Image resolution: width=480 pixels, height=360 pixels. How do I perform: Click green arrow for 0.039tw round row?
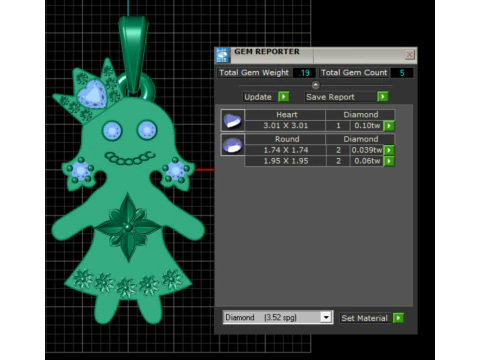[x=389, y=150]
